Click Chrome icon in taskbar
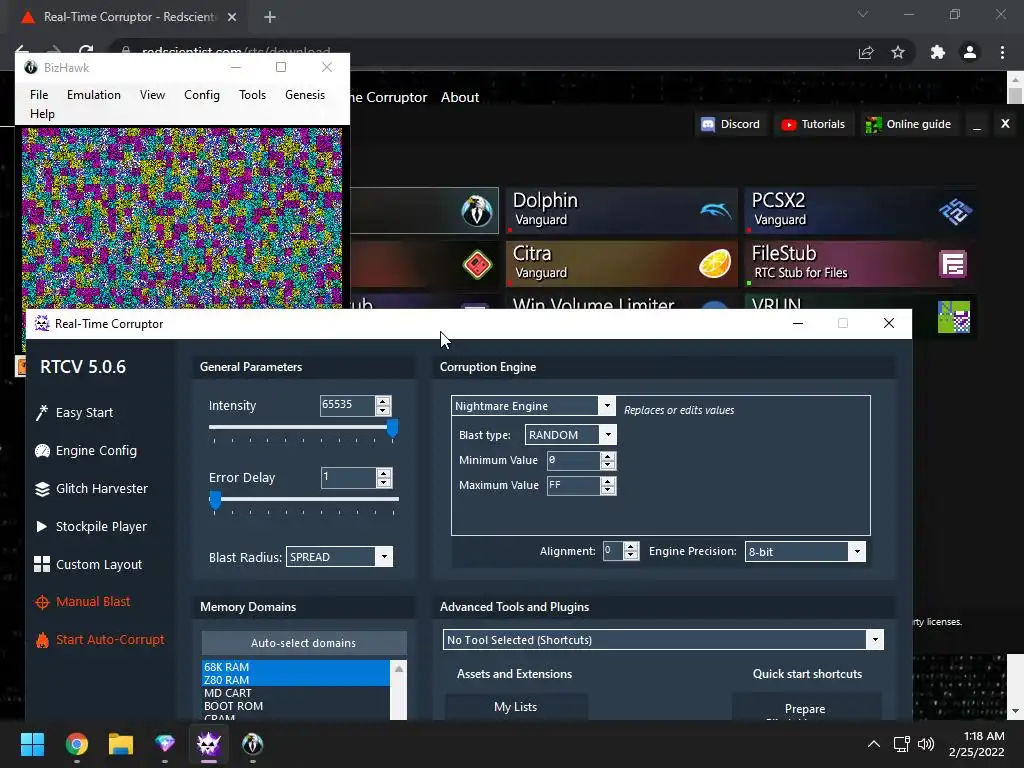Viewport: 1024px width, 768px height. (76, 744)
